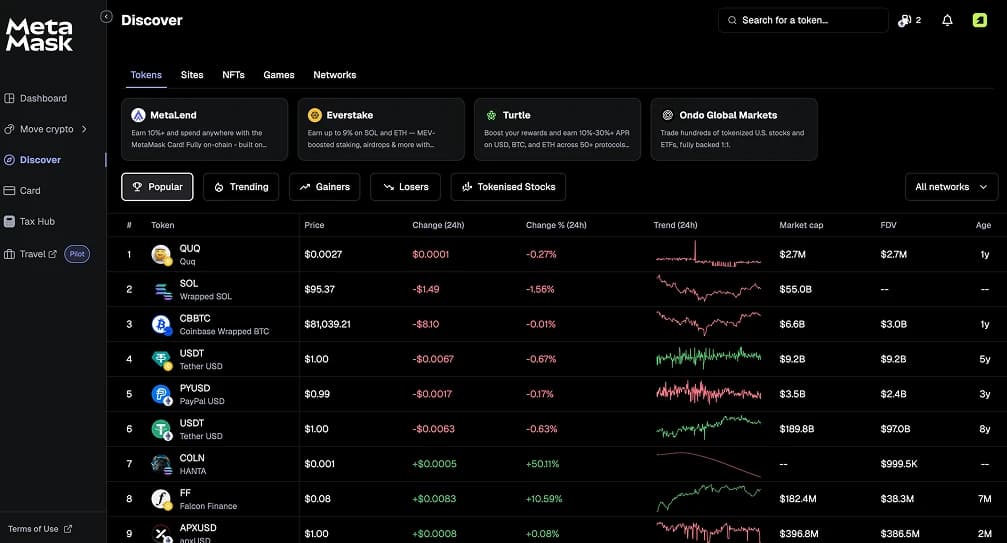This screenshot has height=543, width=1007.
Task: Click the Turtle logo icon
Action: 491,116
